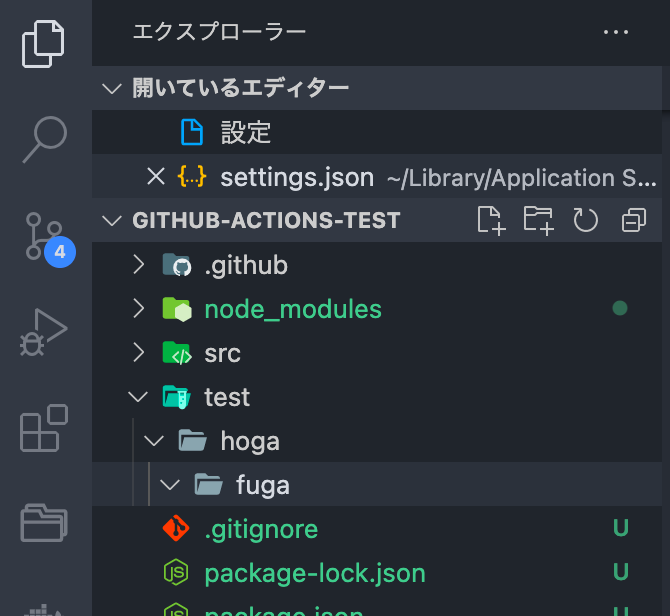Click the U status on .gitignore

coord(620,528)
